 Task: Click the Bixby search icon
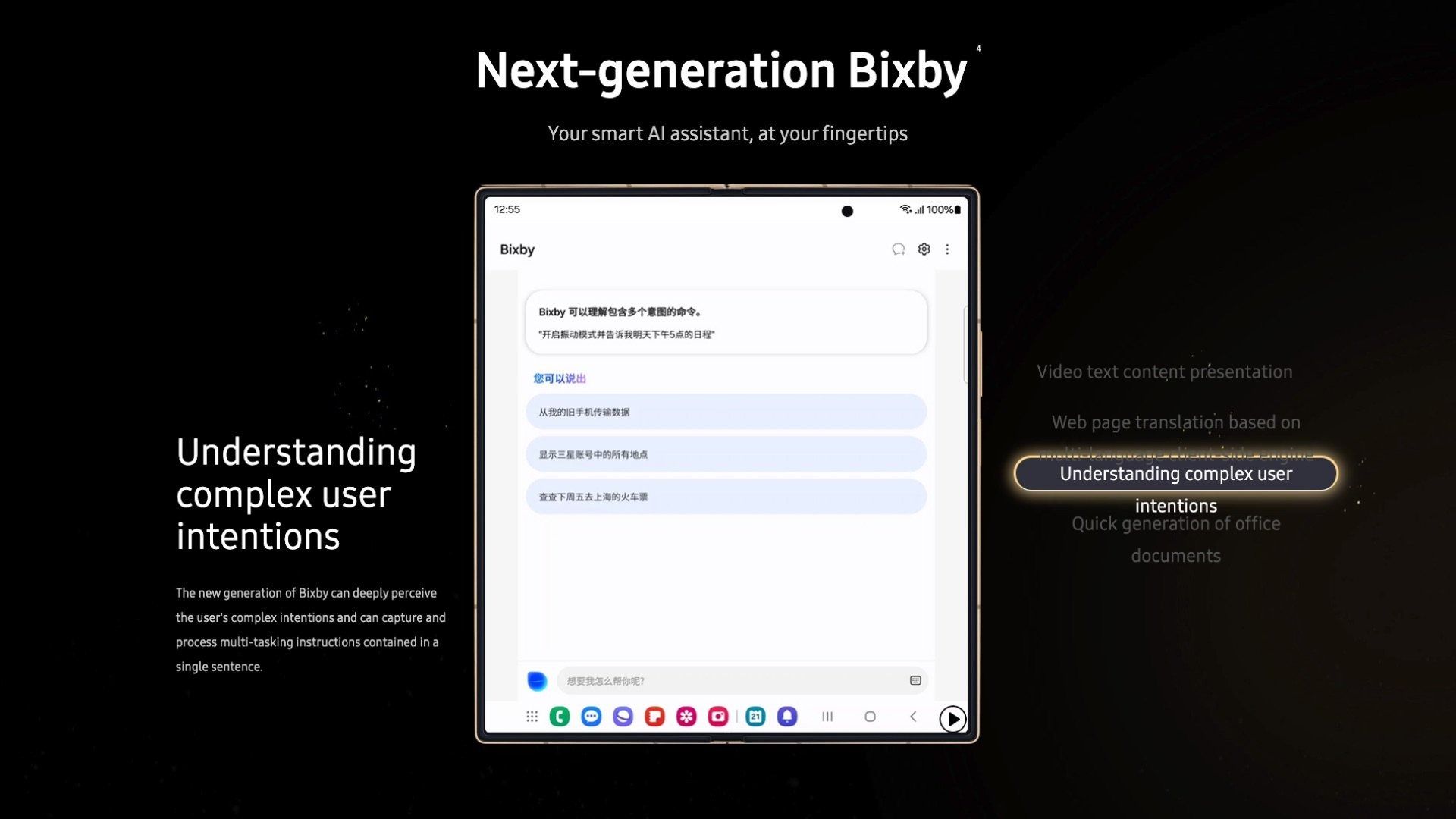(897, 249)
